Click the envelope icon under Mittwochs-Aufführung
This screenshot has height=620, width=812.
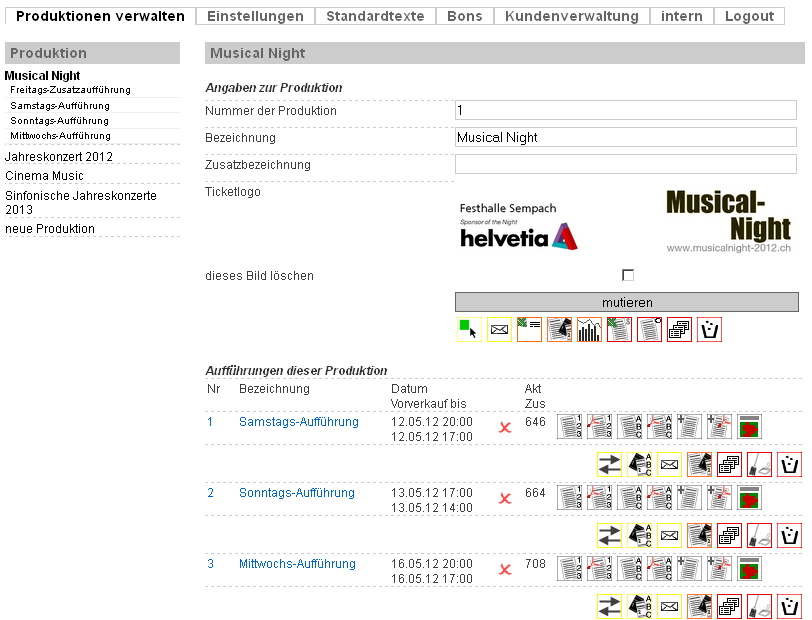pyautogui.click(x=670, y=607)
